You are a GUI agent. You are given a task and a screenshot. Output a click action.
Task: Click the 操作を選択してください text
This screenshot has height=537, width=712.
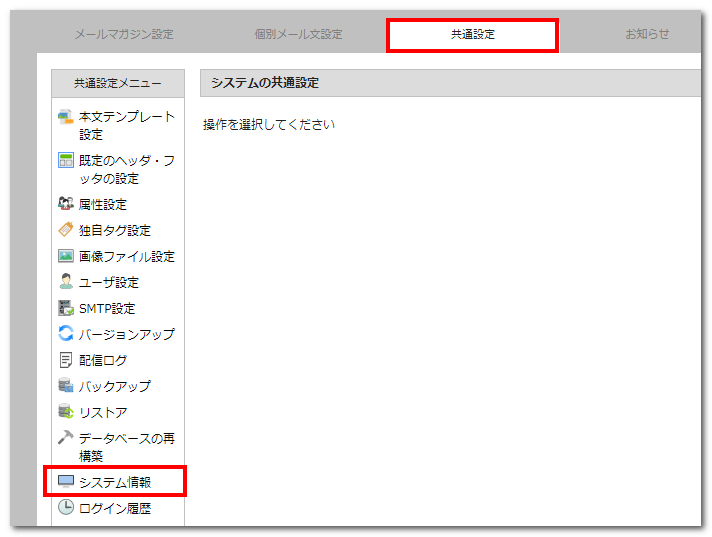point(269,124)
